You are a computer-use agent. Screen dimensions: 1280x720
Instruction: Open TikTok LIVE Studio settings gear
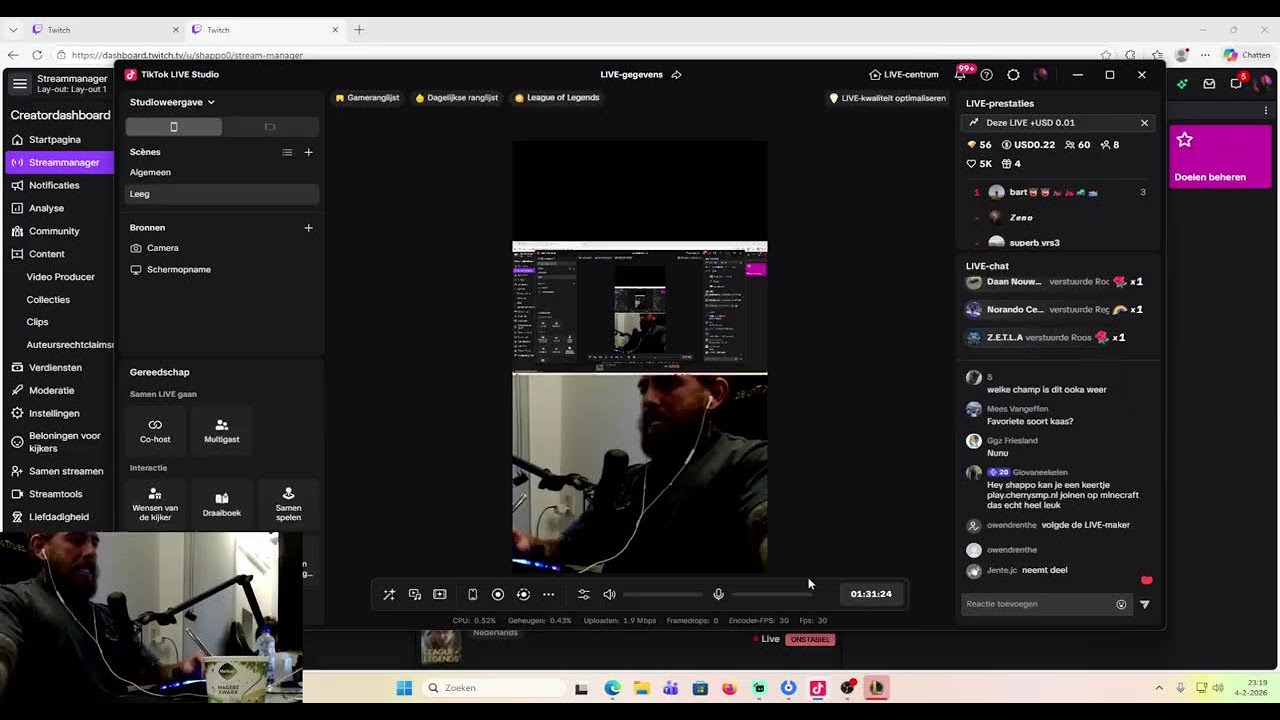pyautogui.click(x=1013, y=75)
